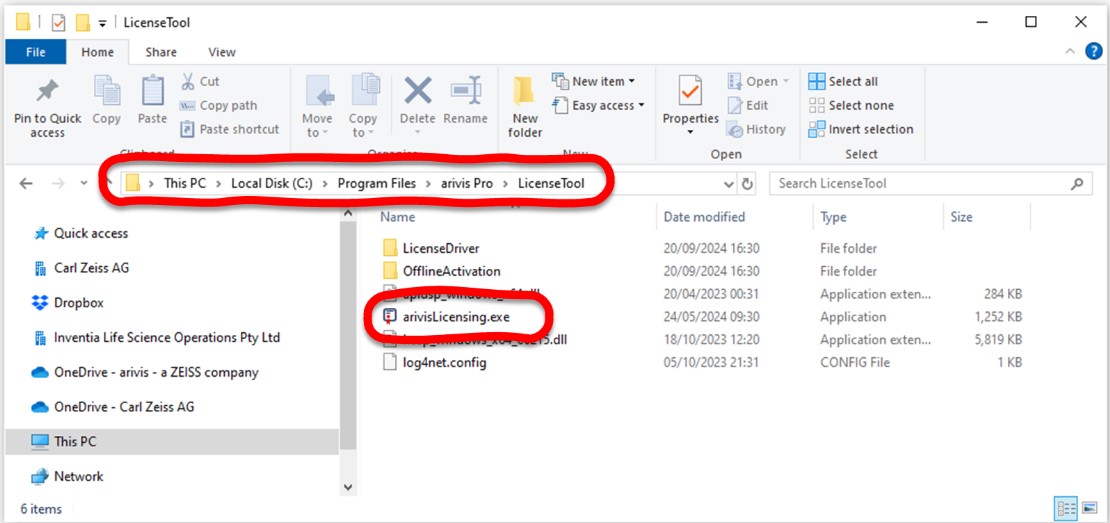This screenshot has height=523, width=1110.
Task: Click the refresh button beside address bar
Action: tap(747, 184)
